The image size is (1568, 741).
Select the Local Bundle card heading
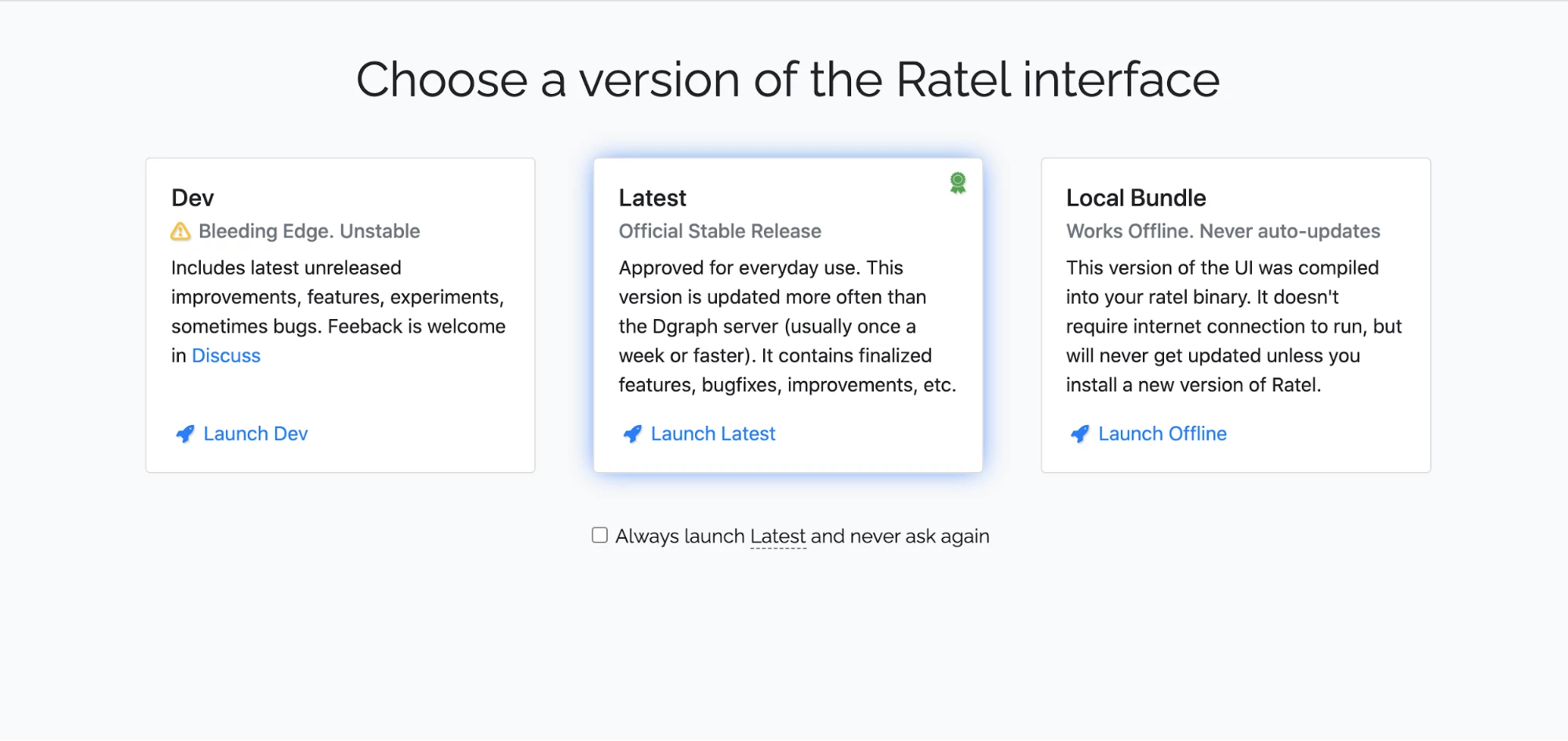[1136, 198]
